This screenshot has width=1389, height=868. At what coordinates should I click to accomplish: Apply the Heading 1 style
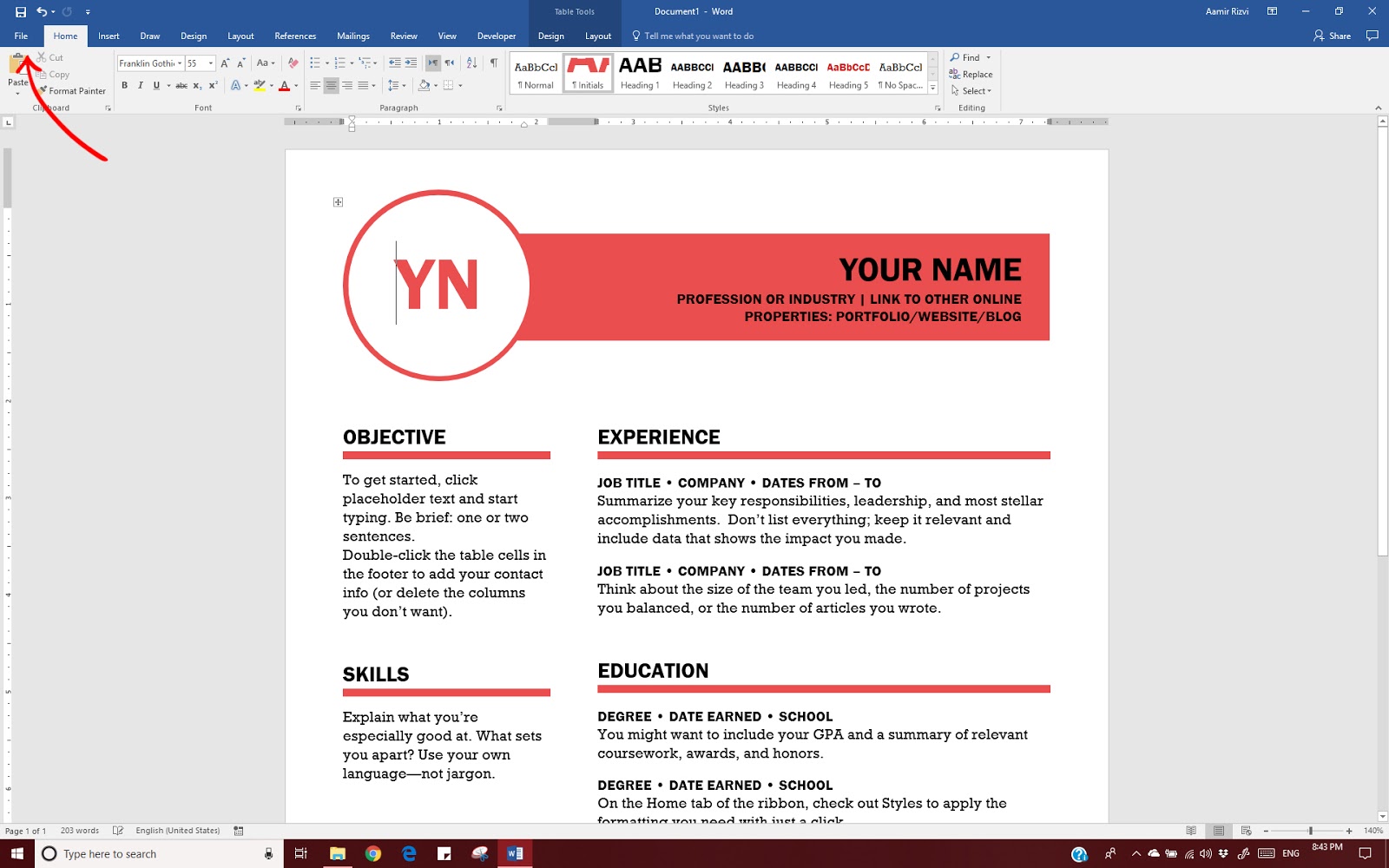click(x=640, y=73)
